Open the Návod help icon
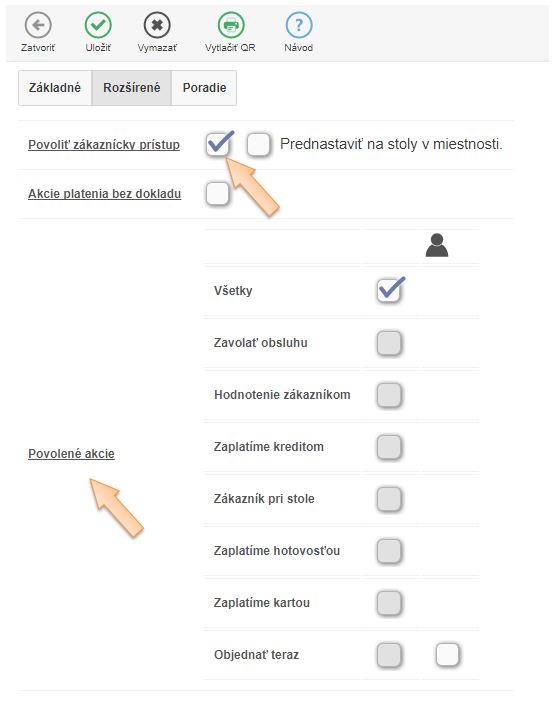The image size is (555, 710). tap(299, 25)
